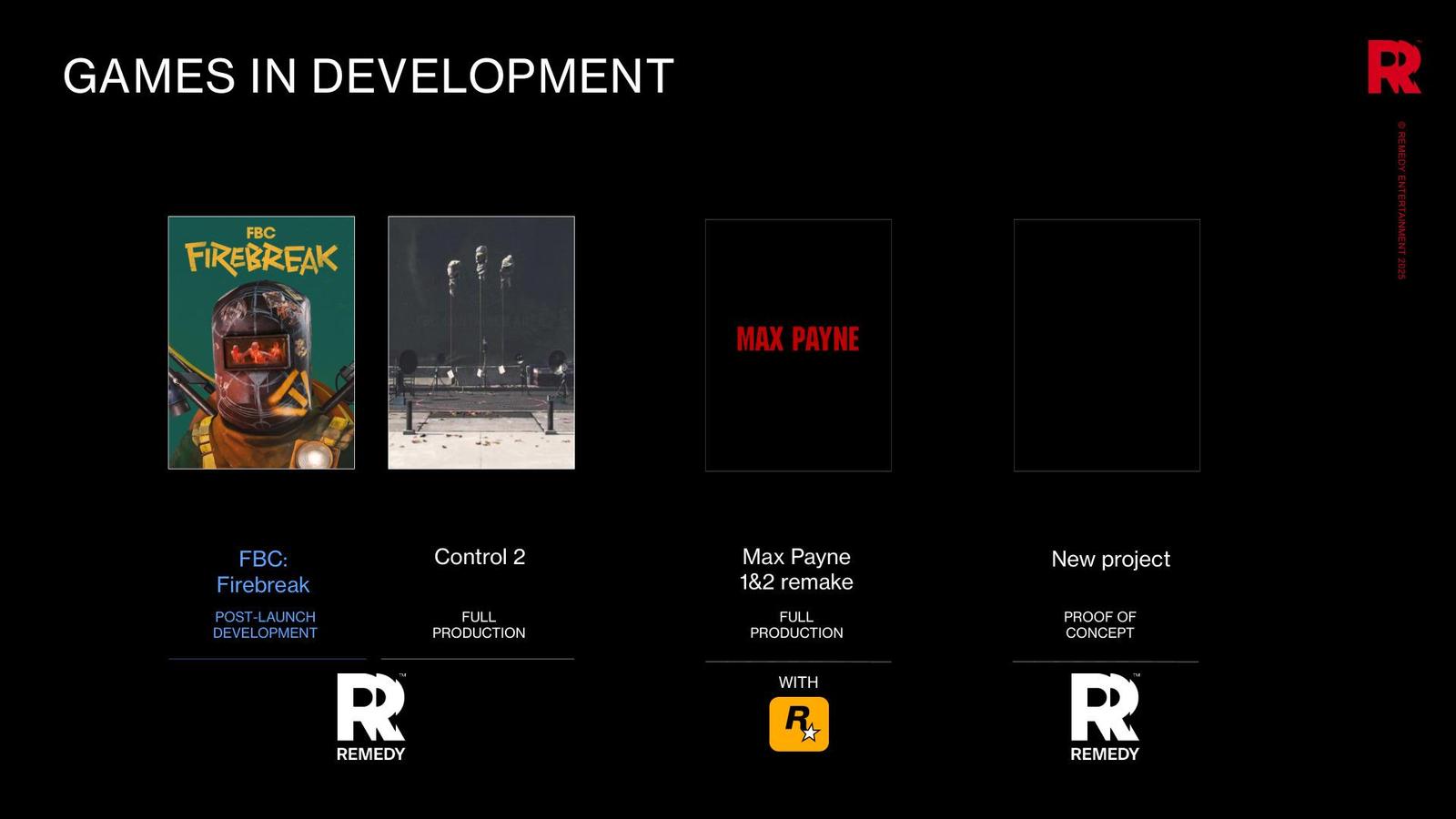The height and width of the screenshot is (819, 1456).
Task: Click the blue "FBC: Firebreak" title
Action: (263, 571)
